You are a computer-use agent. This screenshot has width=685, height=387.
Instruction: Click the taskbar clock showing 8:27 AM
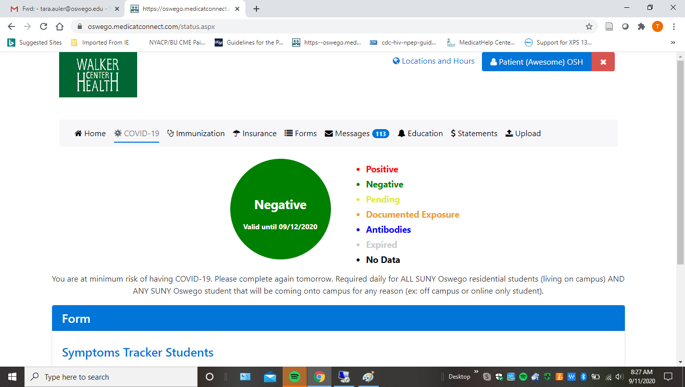641,377
